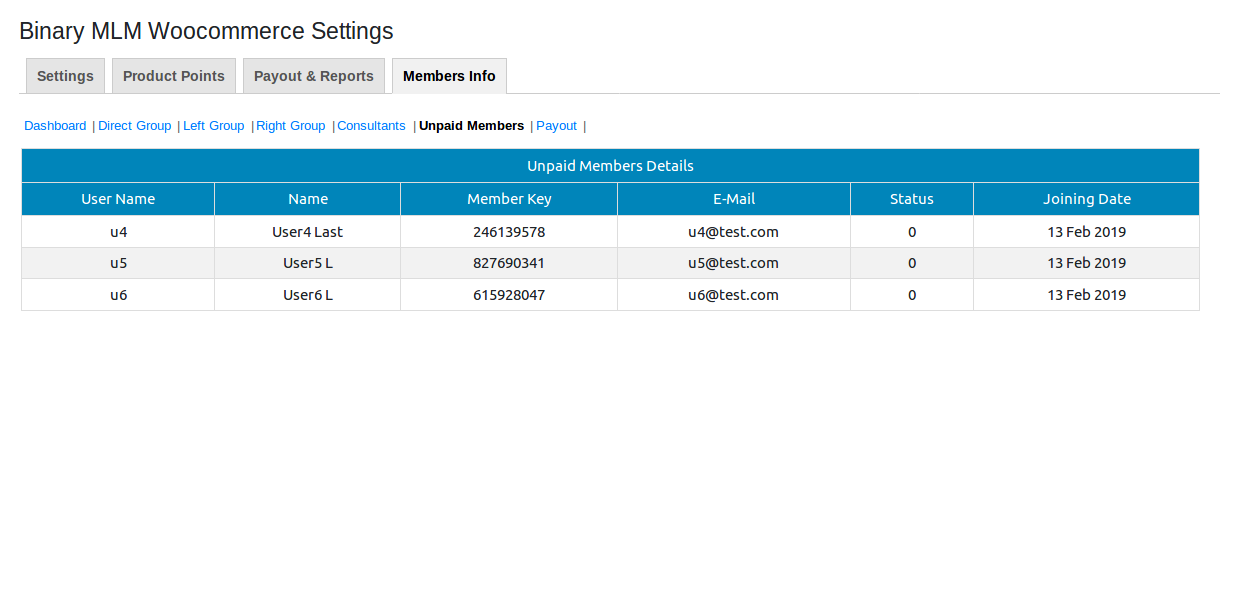Open the Settings tab
The image size is (1239, 610).
tap(65, 76)
